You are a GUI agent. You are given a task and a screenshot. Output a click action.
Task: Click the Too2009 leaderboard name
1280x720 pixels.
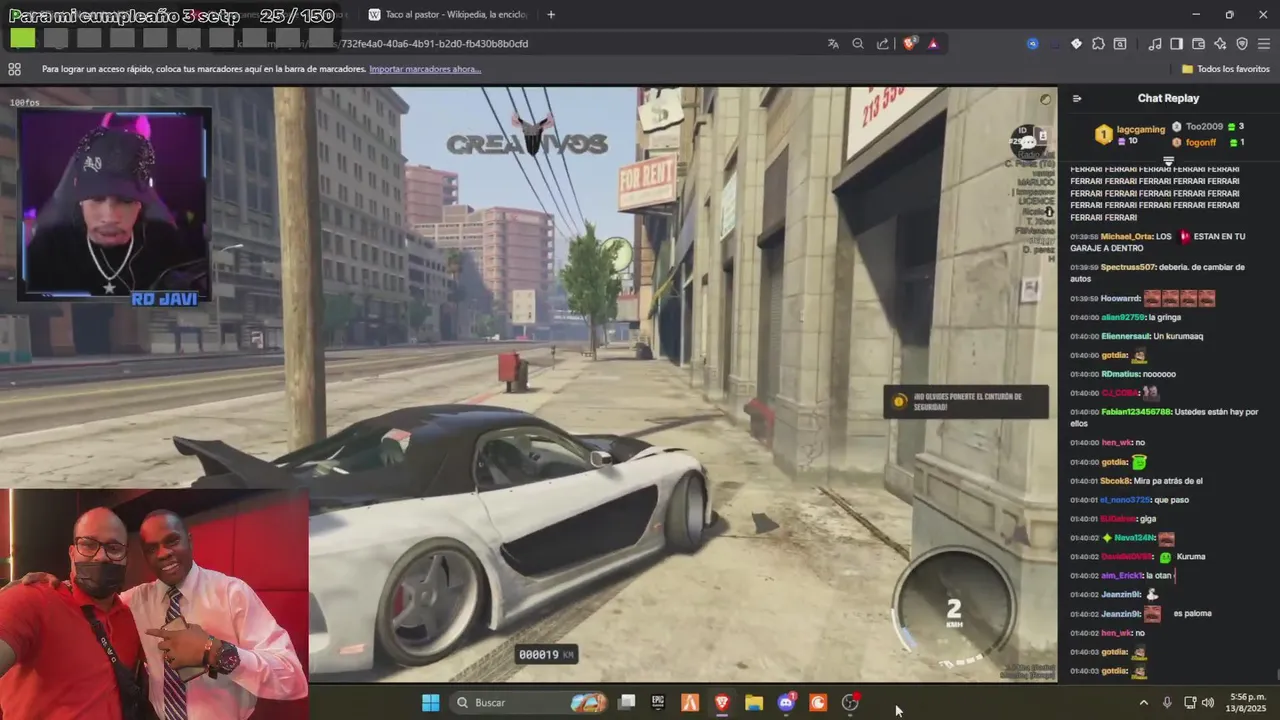coord(1204,127)
